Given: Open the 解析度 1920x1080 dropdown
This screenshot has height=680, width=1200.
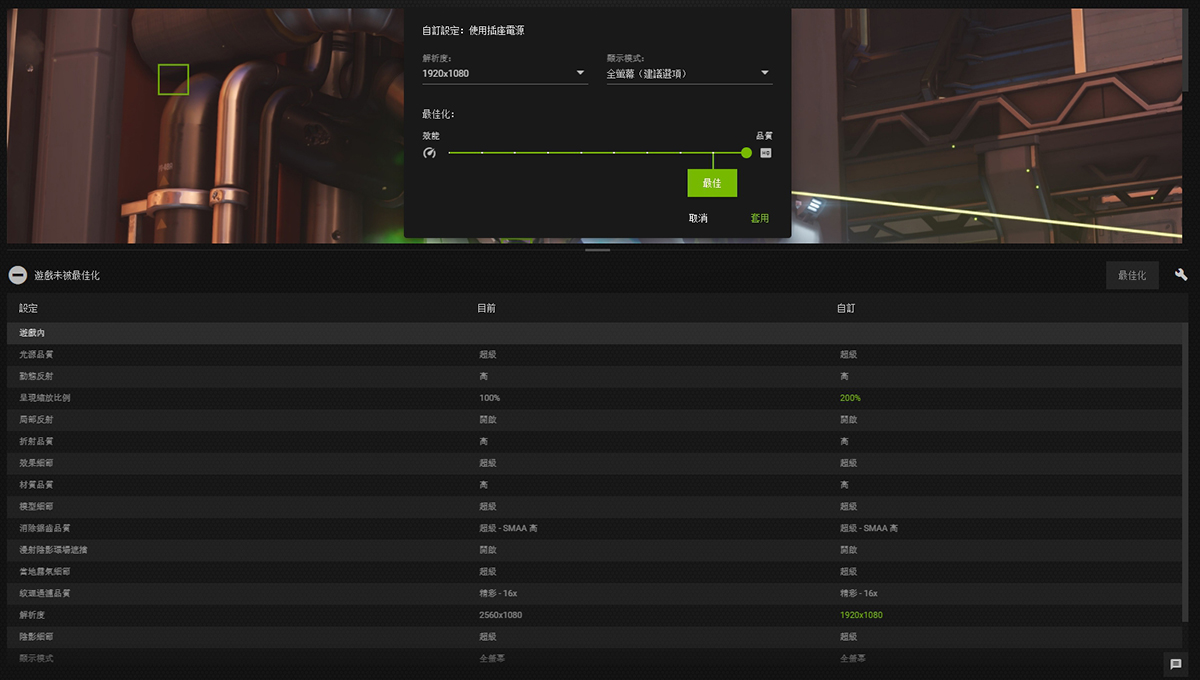Looking at the screenshot, I should pos(504,73).
